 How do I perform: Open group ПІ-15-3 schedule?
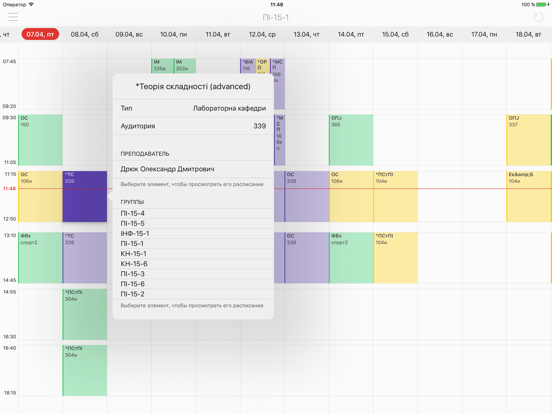click(x=193, y=274)
